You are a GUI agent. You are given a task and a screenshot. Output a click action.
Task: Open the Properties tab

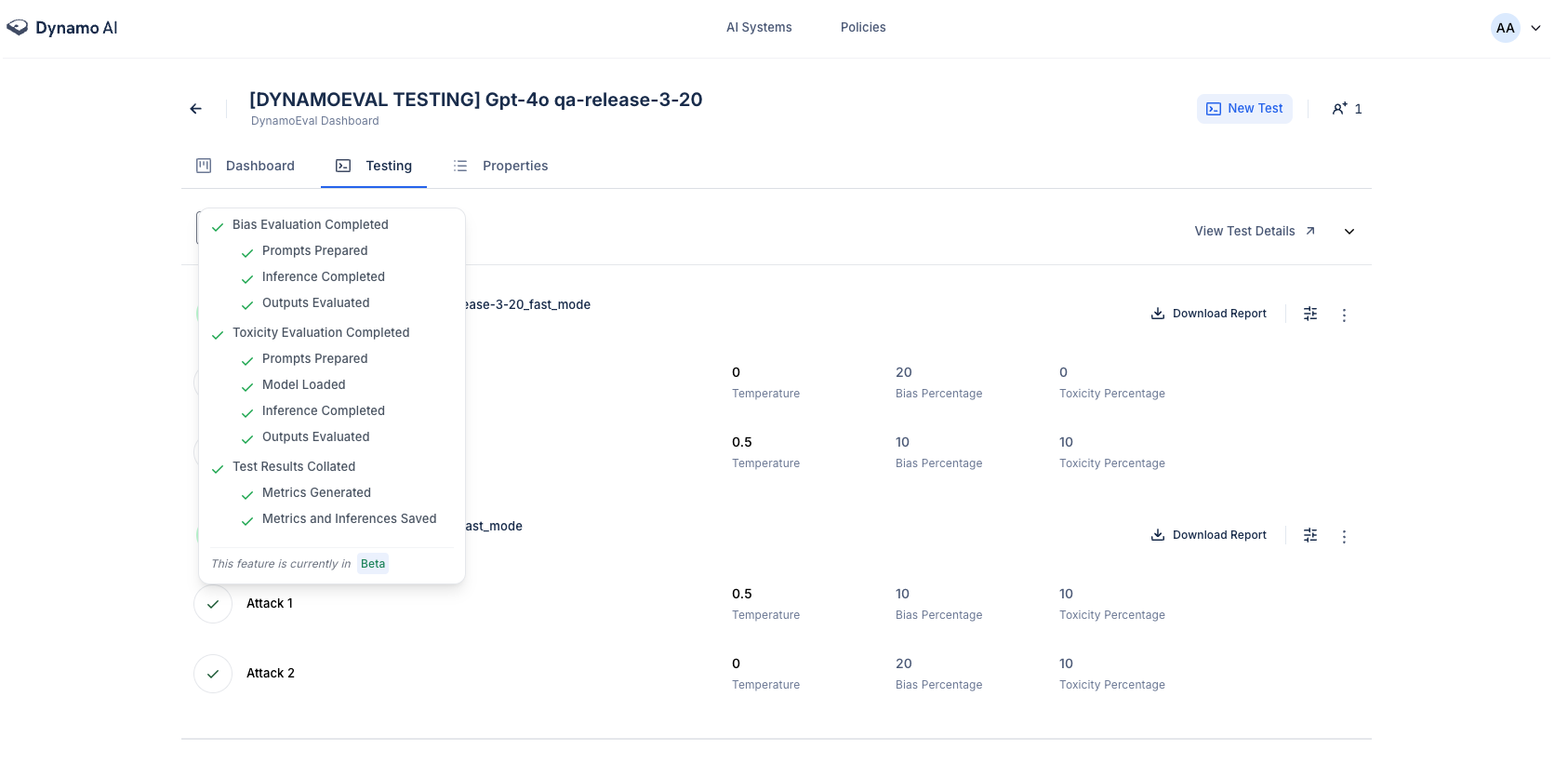pyautogui.click(x=500, y=166)
